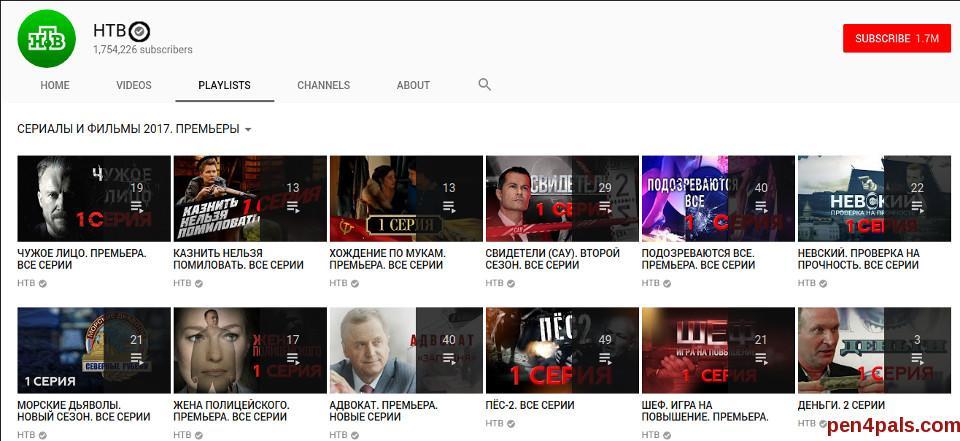This screenshot has height=441, width=960.
Task: Click playlist queue icon on Деньги thumbnail
Action: click(917, 358)
